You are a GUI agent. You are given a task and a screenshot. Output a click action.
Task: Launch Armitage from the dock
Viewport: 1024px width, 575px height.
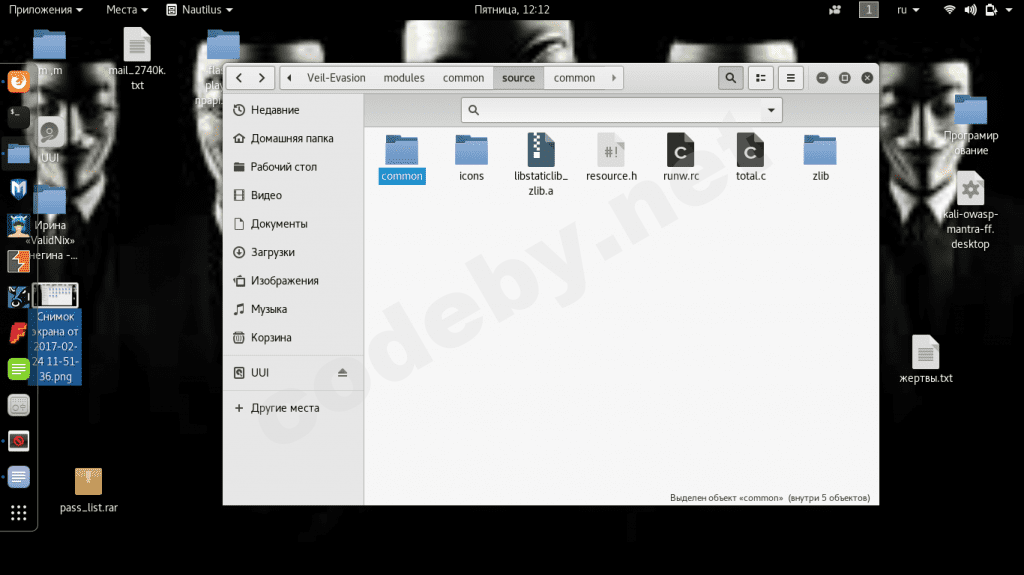tap(18, 225)
